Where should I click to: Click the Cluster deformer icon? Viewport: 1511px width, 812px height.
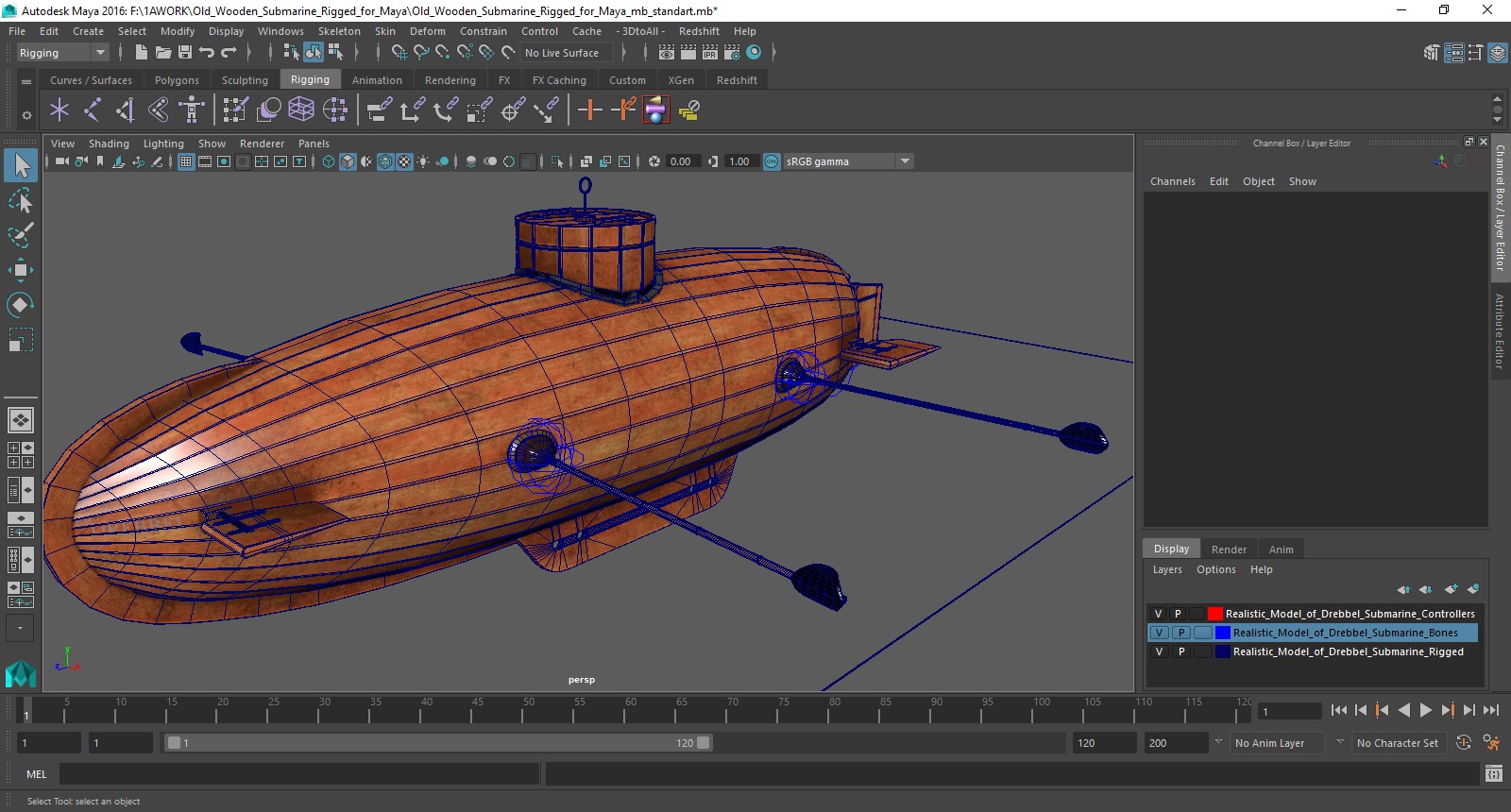[x=335, y=110]
